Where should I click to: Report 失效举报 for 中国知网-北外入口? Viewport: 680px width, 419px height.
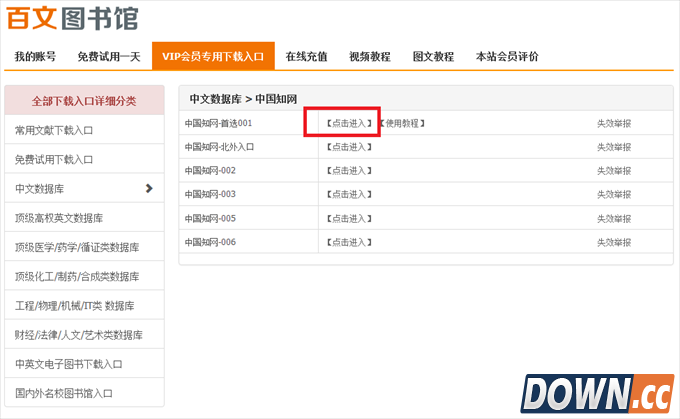coord(614,147)
